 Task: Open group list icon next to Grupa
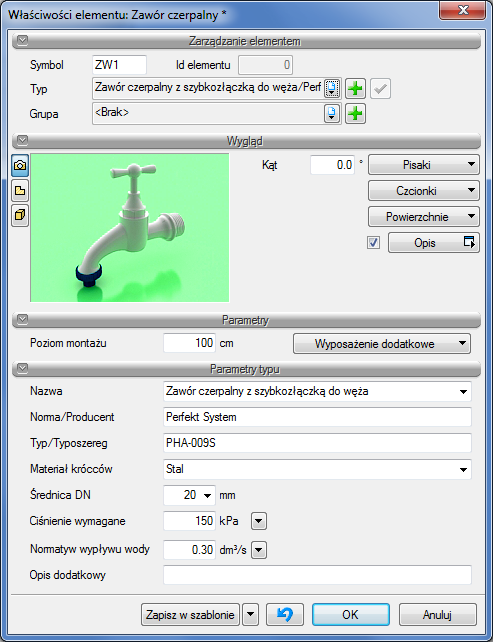[332, 113]
